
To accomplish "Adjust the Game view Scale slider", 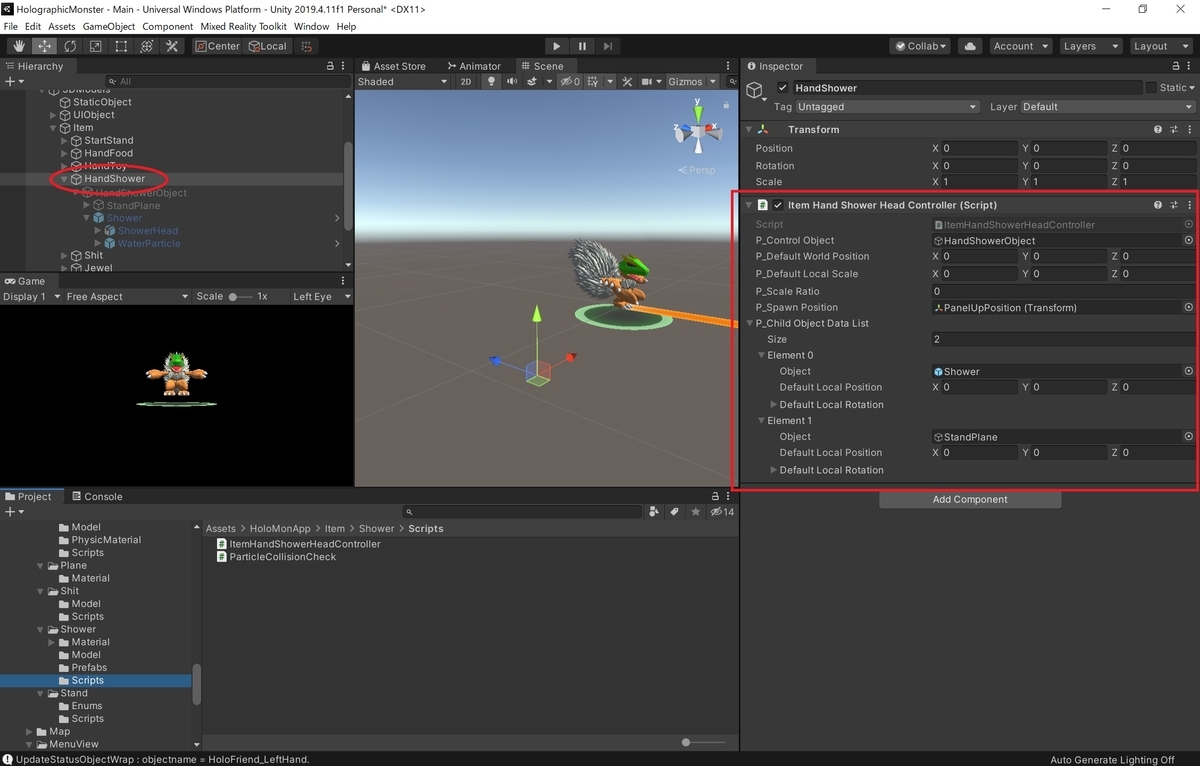I will point(240,297).
